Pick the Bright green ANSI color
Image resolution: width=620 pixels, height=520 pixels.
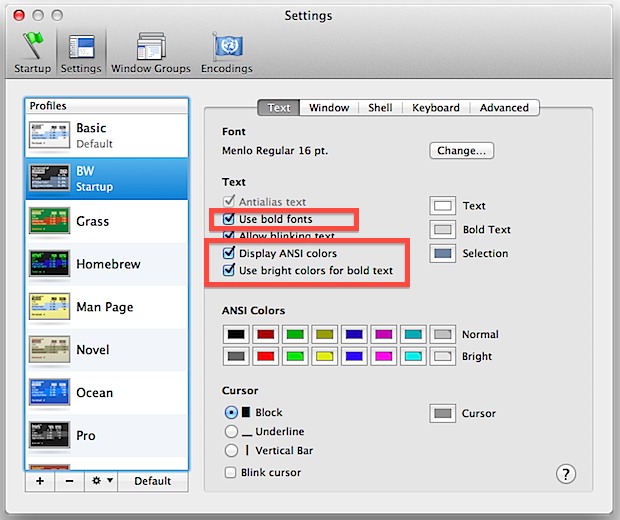click(x=295, y=356)
